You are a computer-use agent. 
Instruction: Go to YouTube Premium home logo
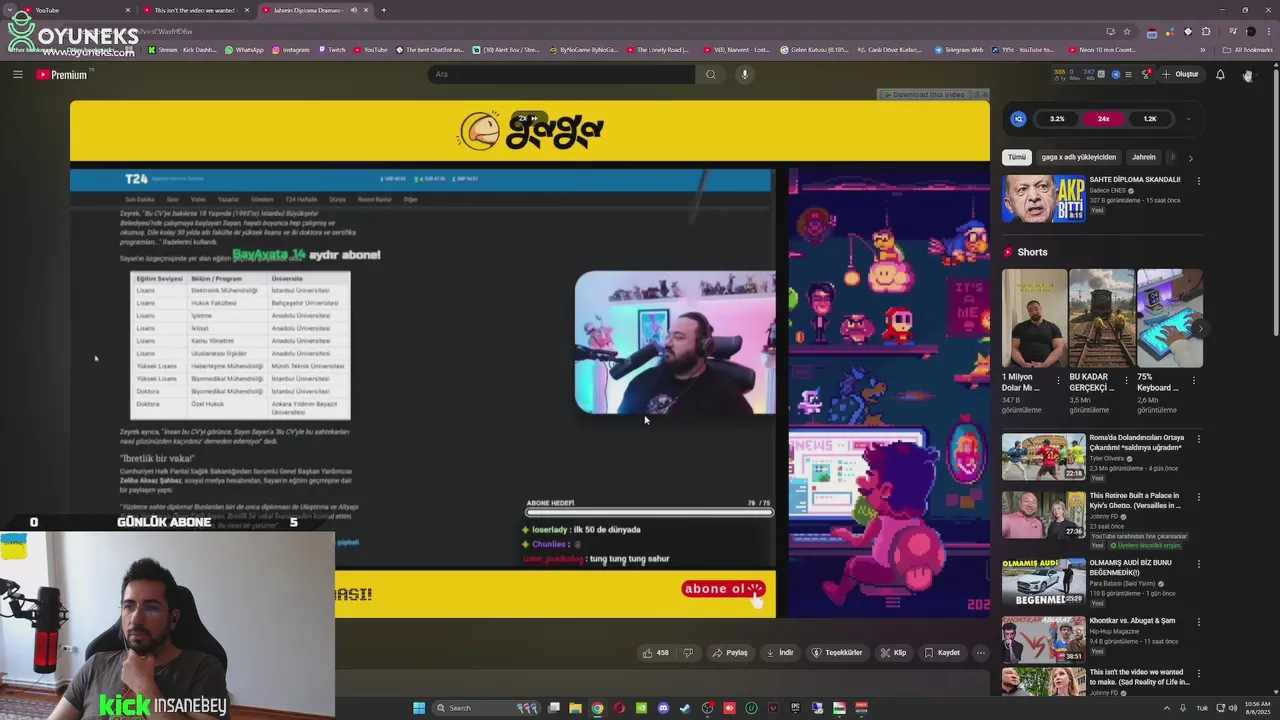tap(62, 74)
